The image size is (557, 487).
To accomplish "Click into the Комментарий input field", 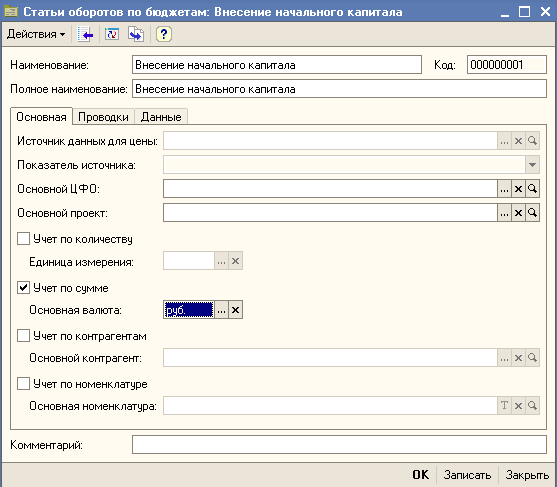I will tap(339, 445).
